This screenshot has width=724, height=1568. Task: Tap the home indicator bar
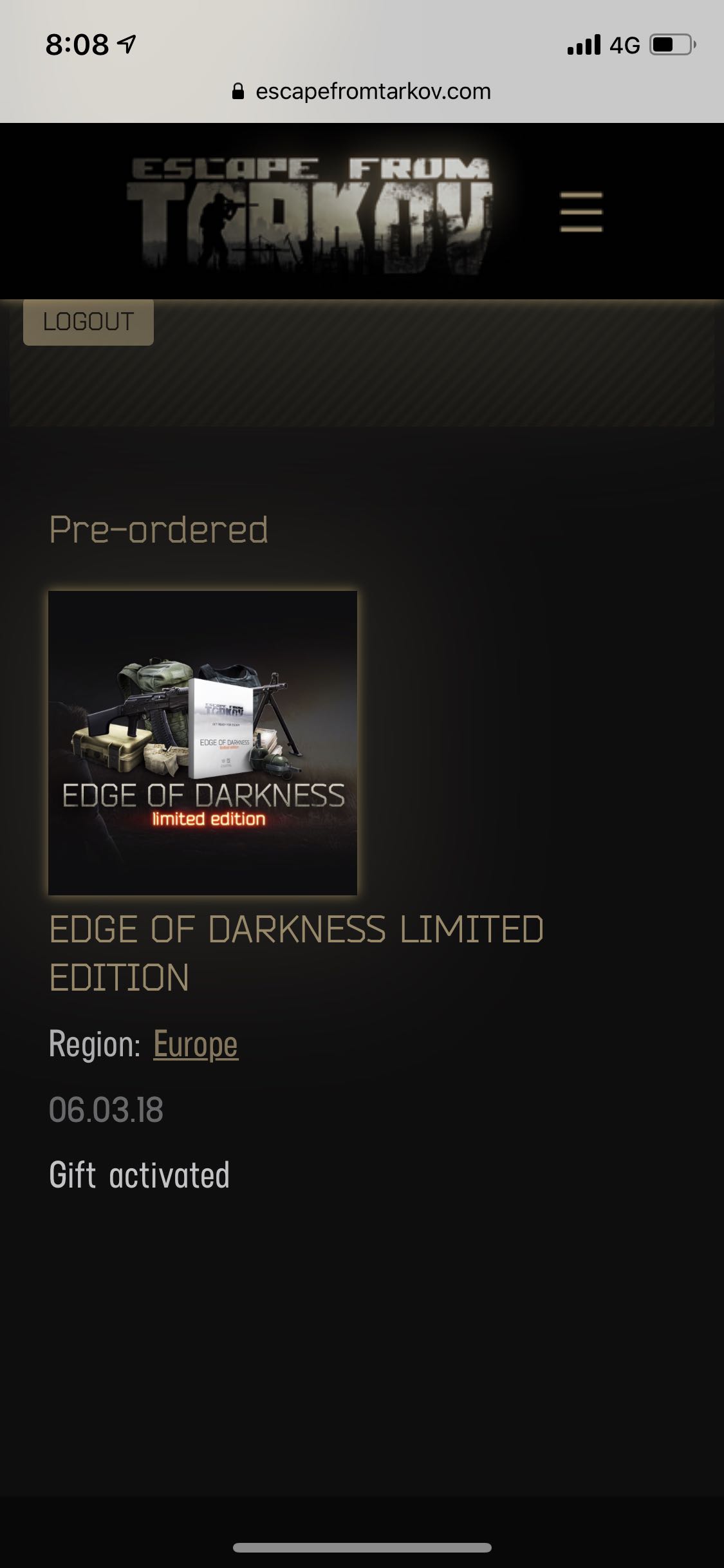(362, 1547)
